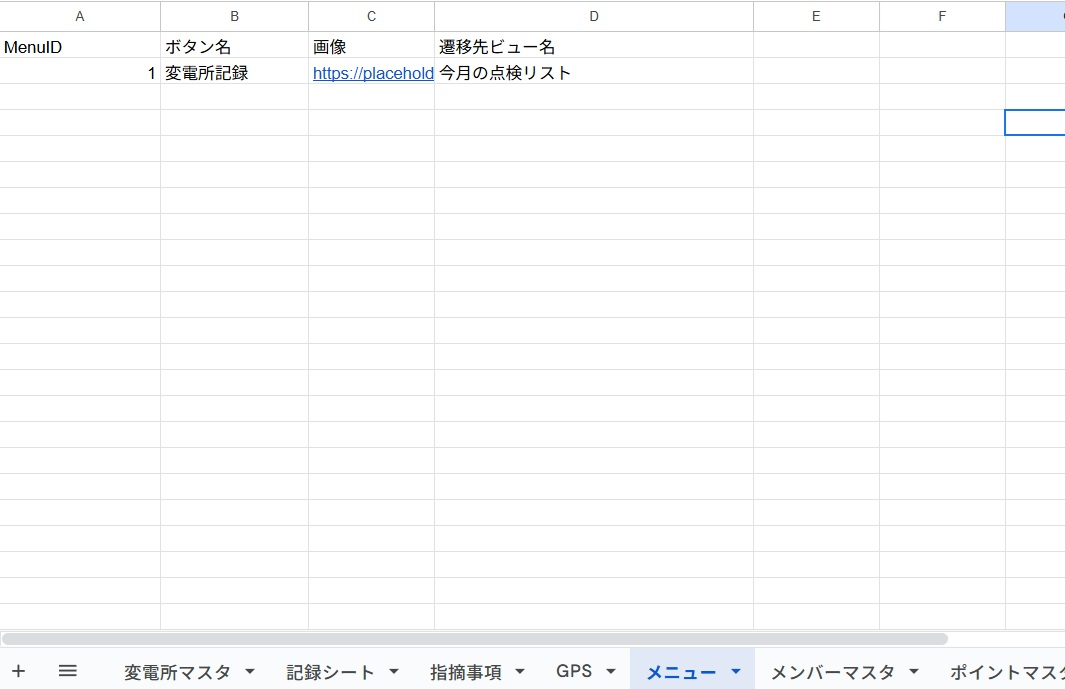Expand the メニュー tab options arrow
Image resolution: width=1065 pixels, height=689 pixels.
pos(736,672)
